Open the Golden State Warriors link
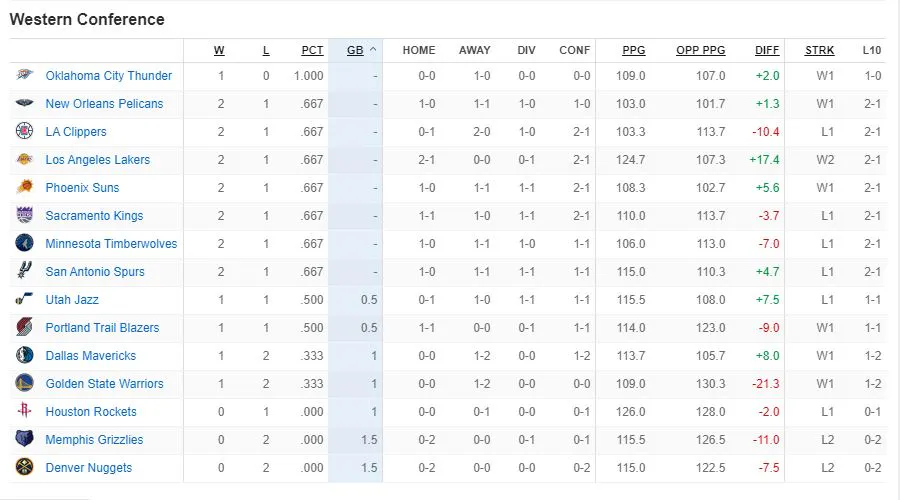This screenshot has height=500, width=900. click(x=104, y=383)
